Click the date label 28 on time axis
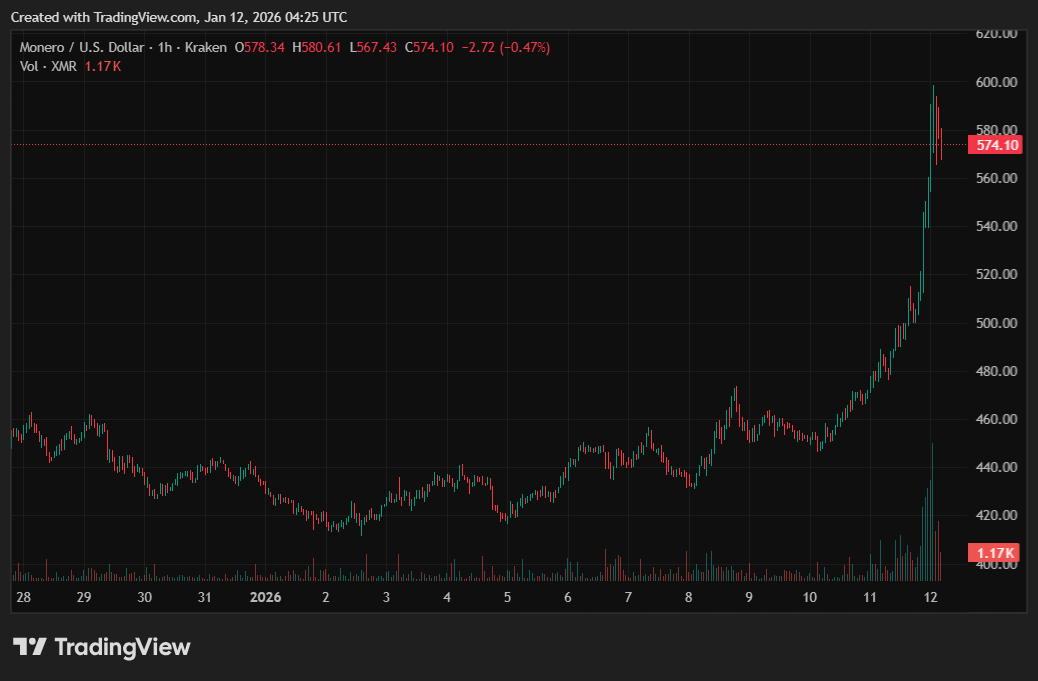 click(23, 597)
